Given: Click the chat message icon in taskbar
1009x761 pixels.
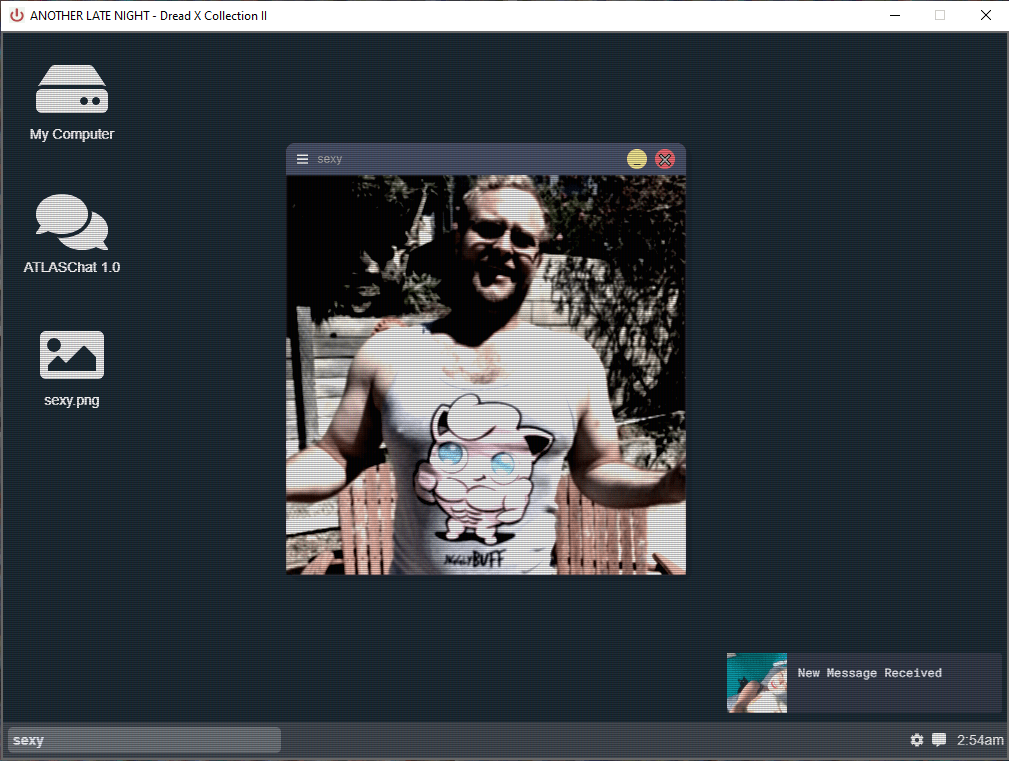Looking at the screenshot, I should point(939,740).
